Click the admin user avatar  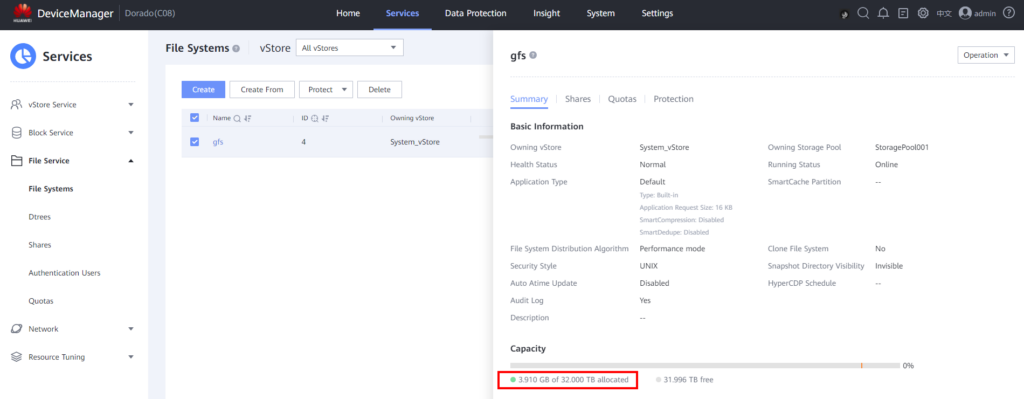(x=965, y=13)
